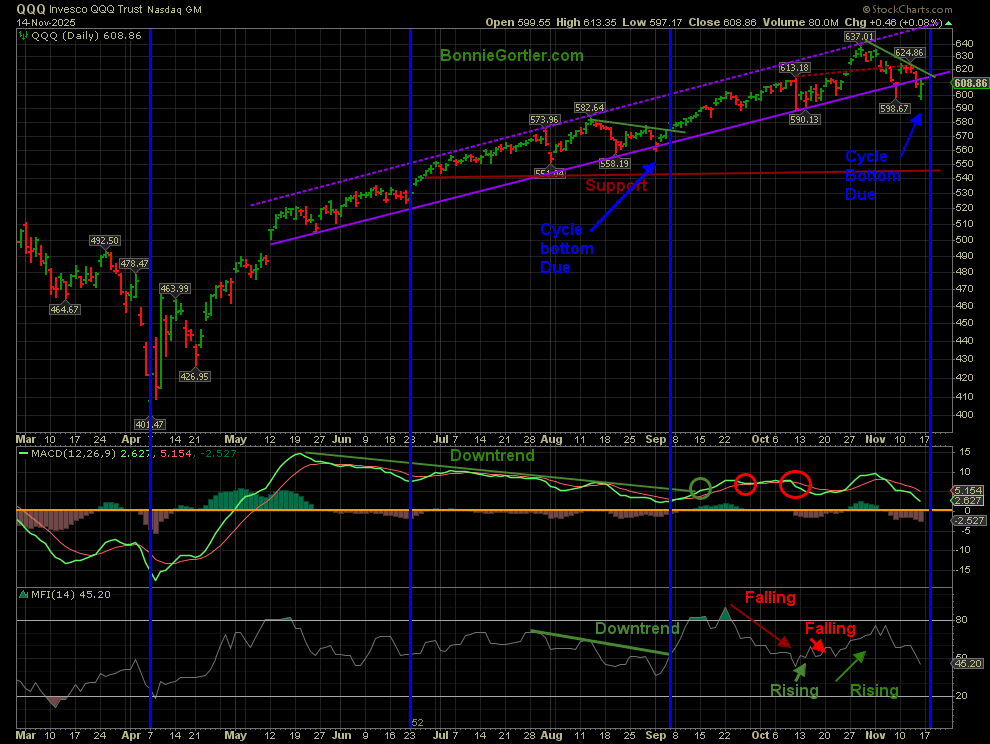Click the red Support annotation text

616,186
